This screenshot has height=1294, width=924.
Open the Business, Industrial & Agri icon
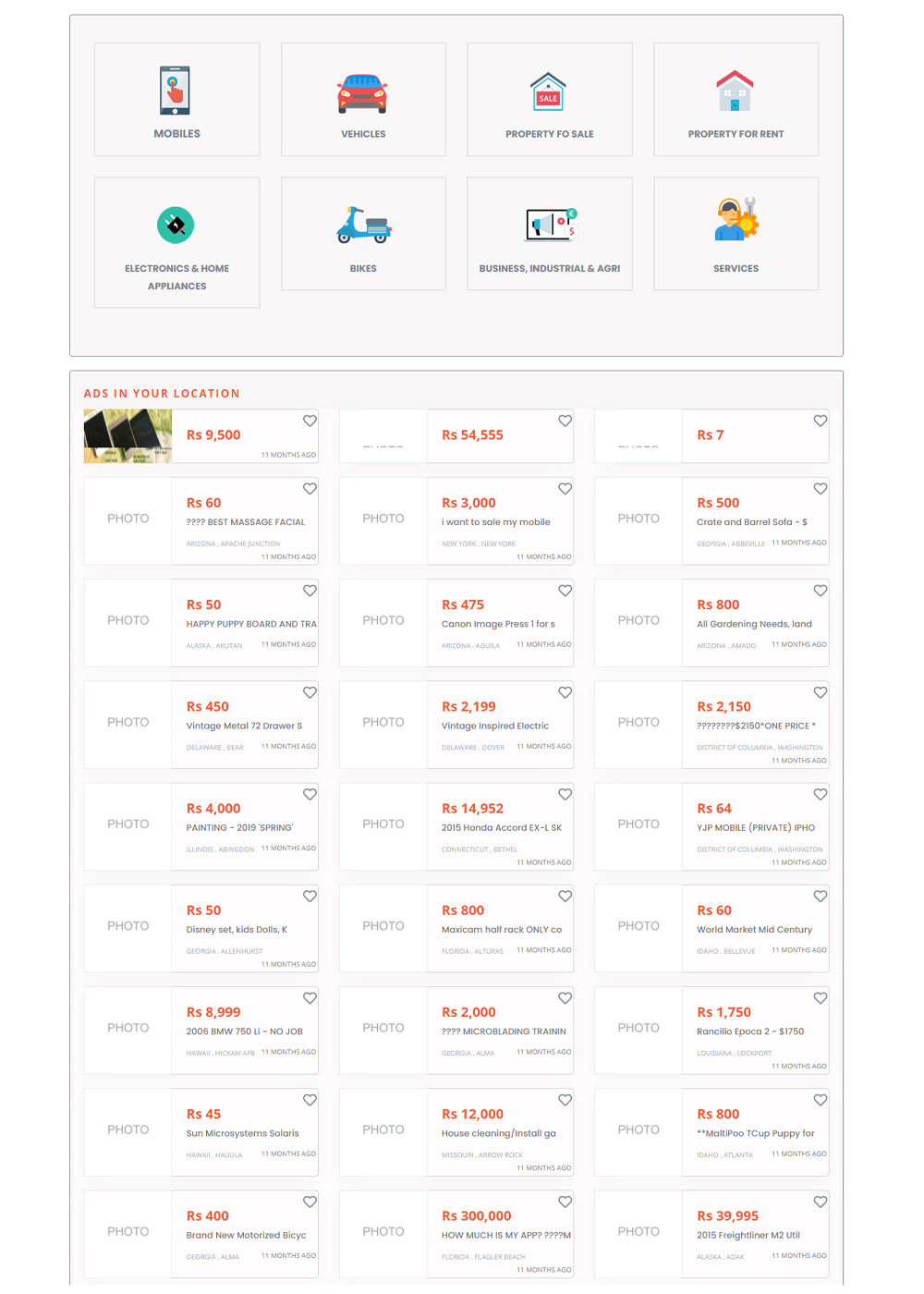pyautogui.click(x=550, y=225)
